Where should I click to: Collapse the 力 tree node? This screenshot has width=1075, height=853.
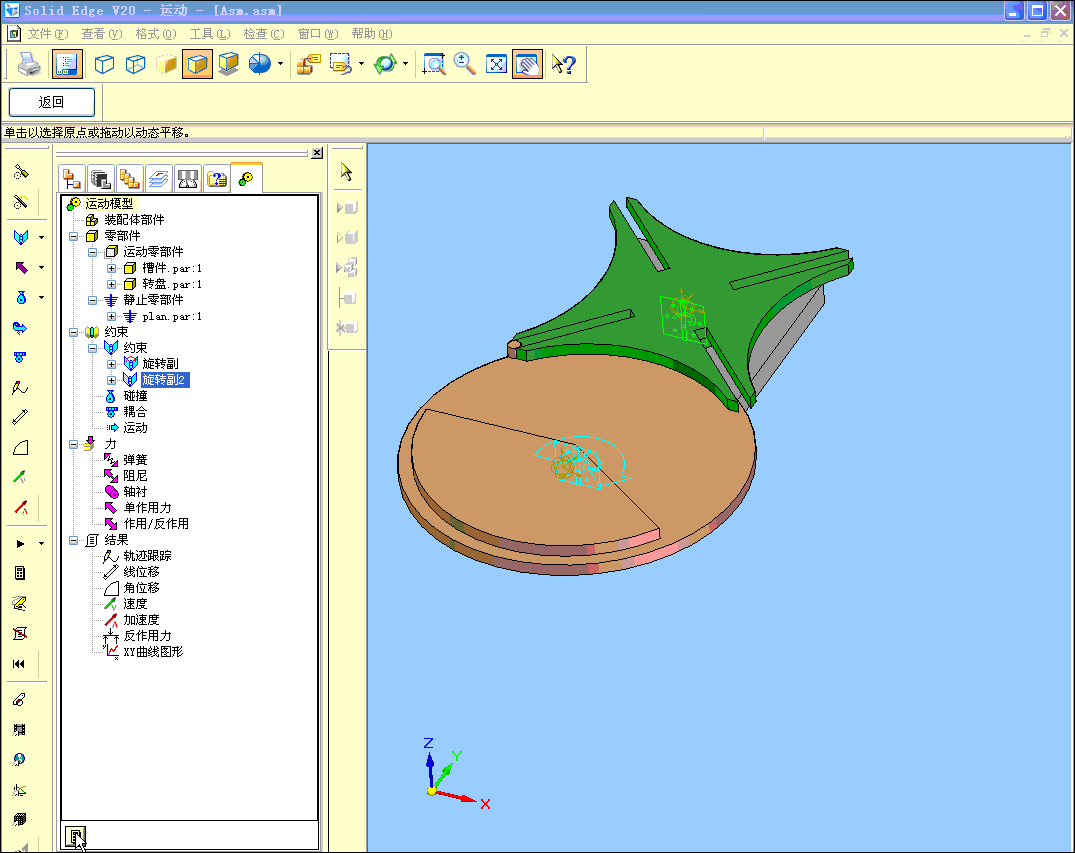click(x=73, y=444)
